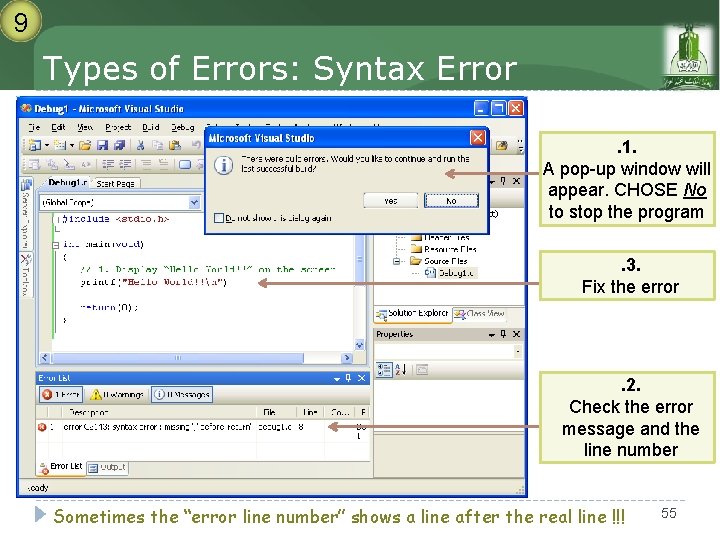Click the Uncomment Lines icon
This screenshot has width=720, height=540.
[x=163, y=164]
